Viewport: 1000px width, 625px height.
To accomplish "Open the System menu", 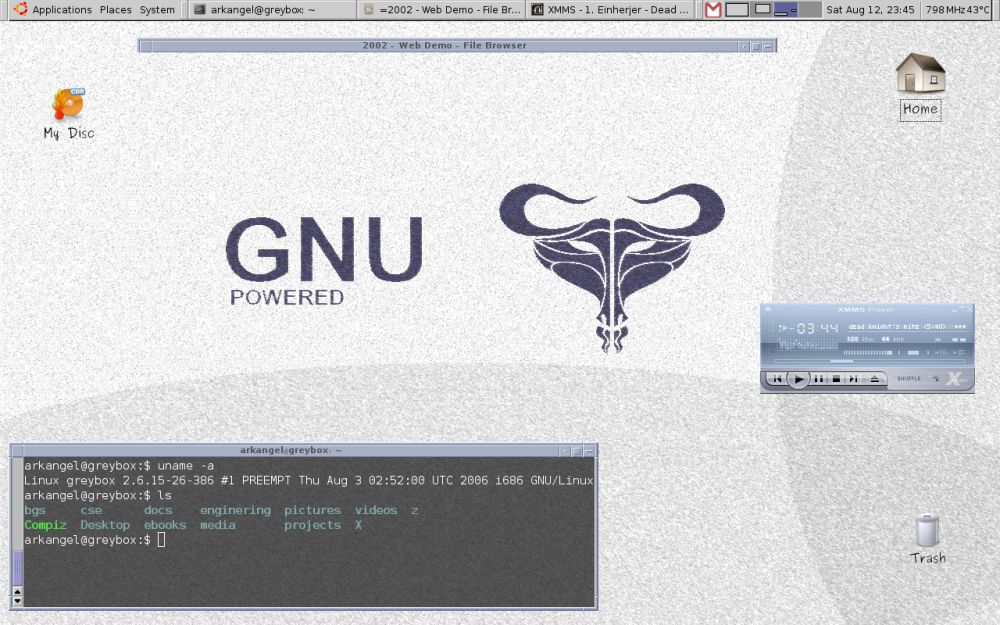I will [157, 10].
